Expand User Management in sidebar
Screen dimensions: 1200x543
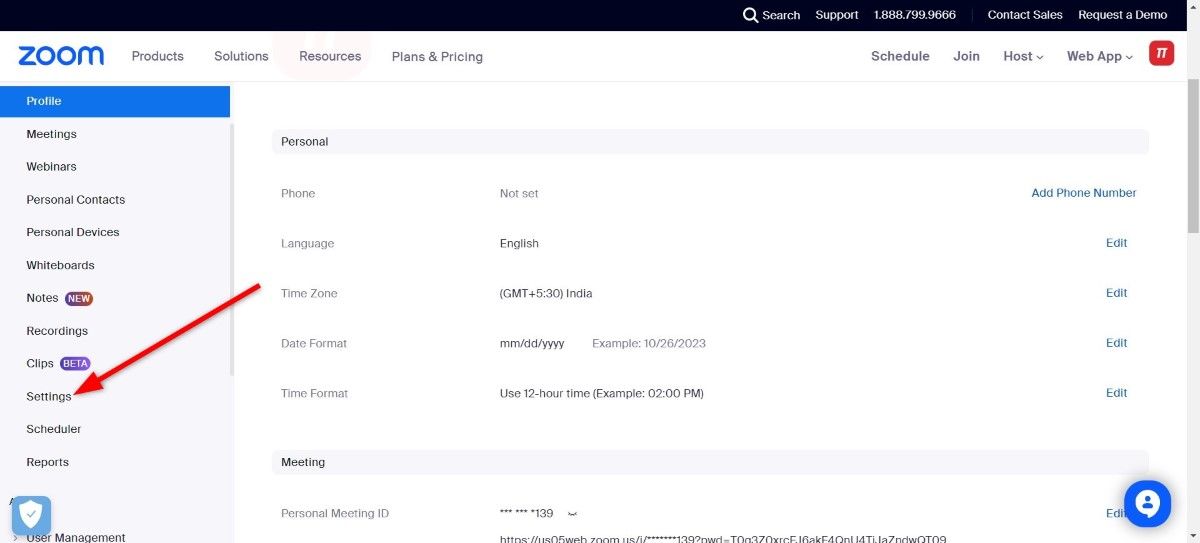click(75, 537)
